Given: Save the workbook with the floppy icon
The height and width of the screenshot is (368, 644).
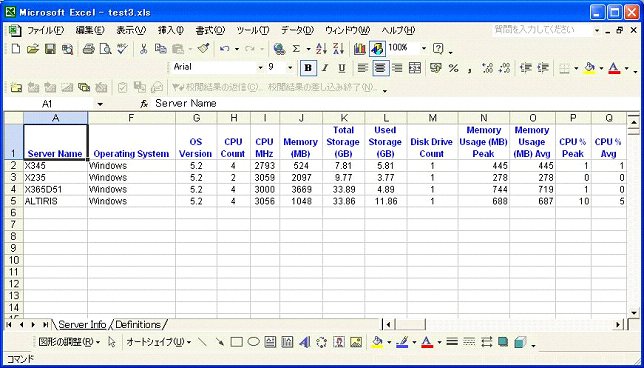Looking at the screenshot, I should pyautogui.click(x=50, y=49).
